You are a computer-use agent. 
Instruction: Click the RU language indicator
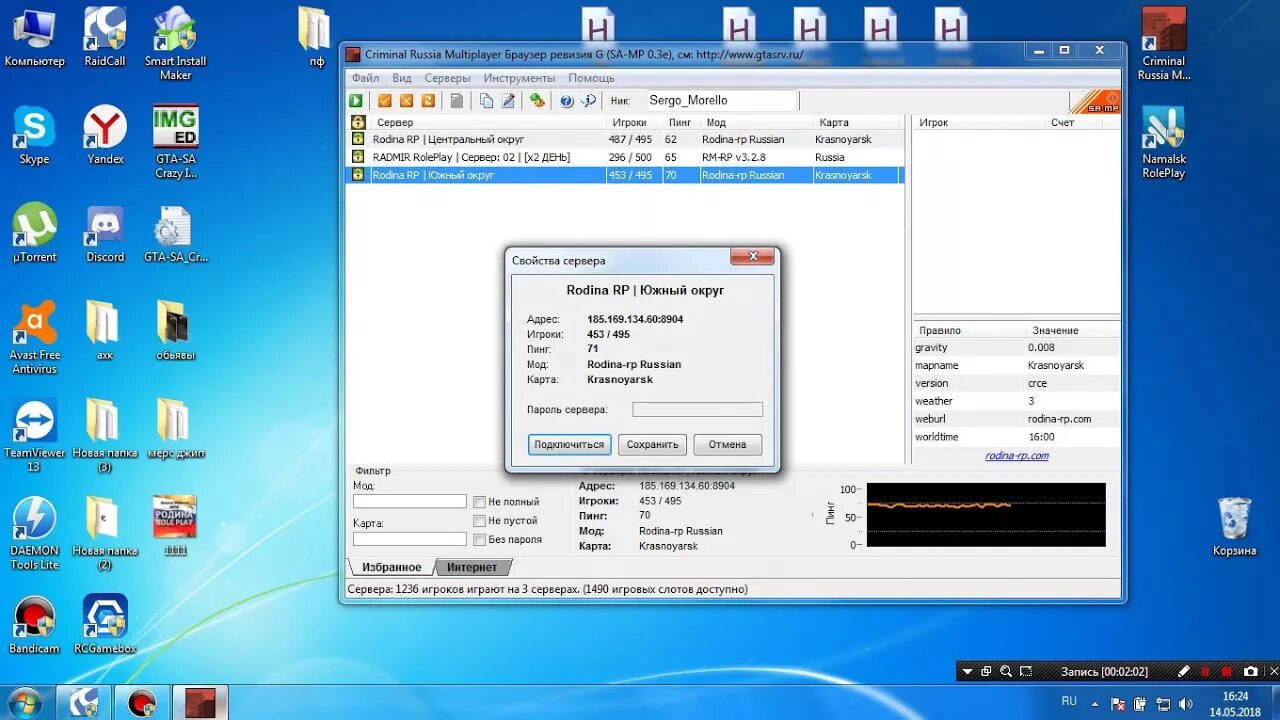click(1069, 702)
